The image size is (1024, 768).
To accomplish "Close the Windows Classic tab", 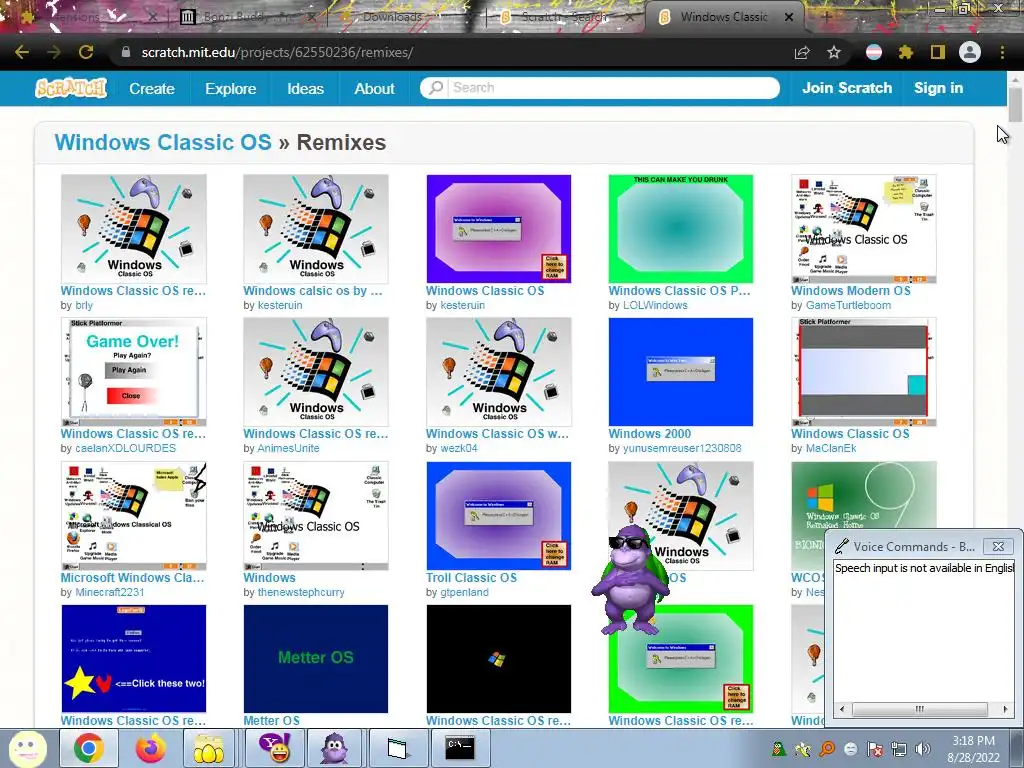I will 789,17.
